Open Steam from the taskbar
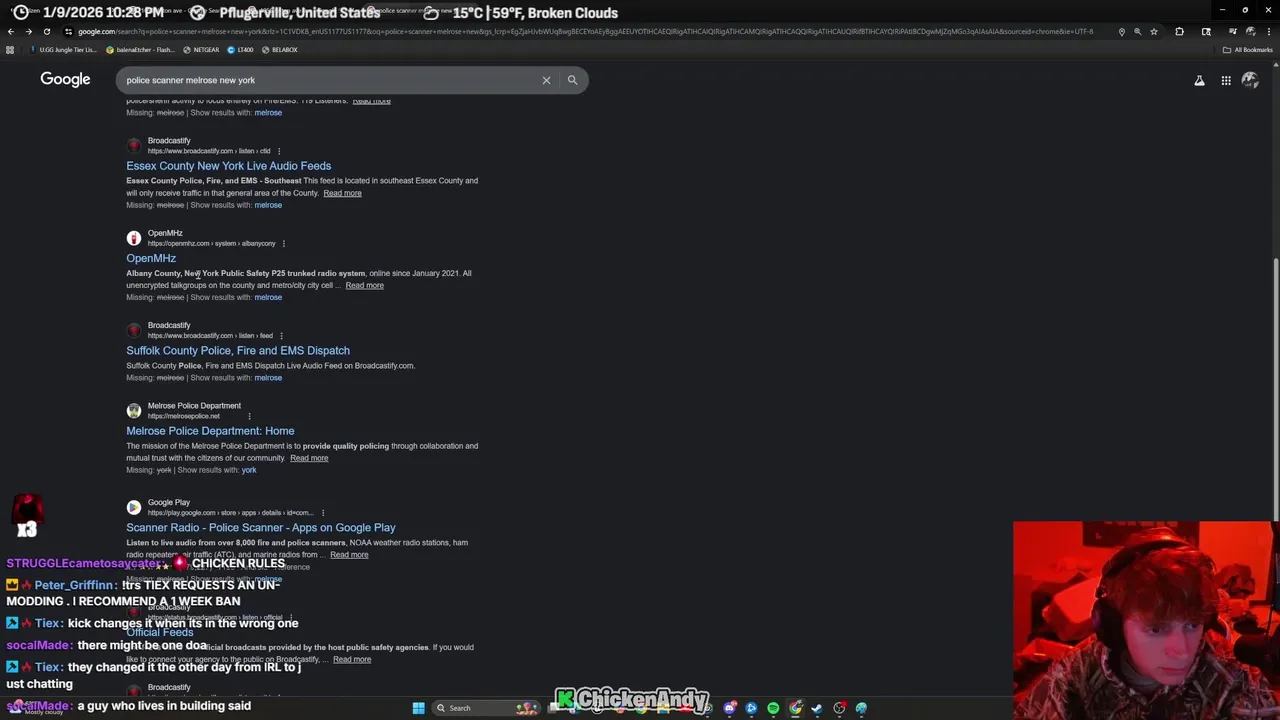This screenshot has width=1280, height=720. 817,708
